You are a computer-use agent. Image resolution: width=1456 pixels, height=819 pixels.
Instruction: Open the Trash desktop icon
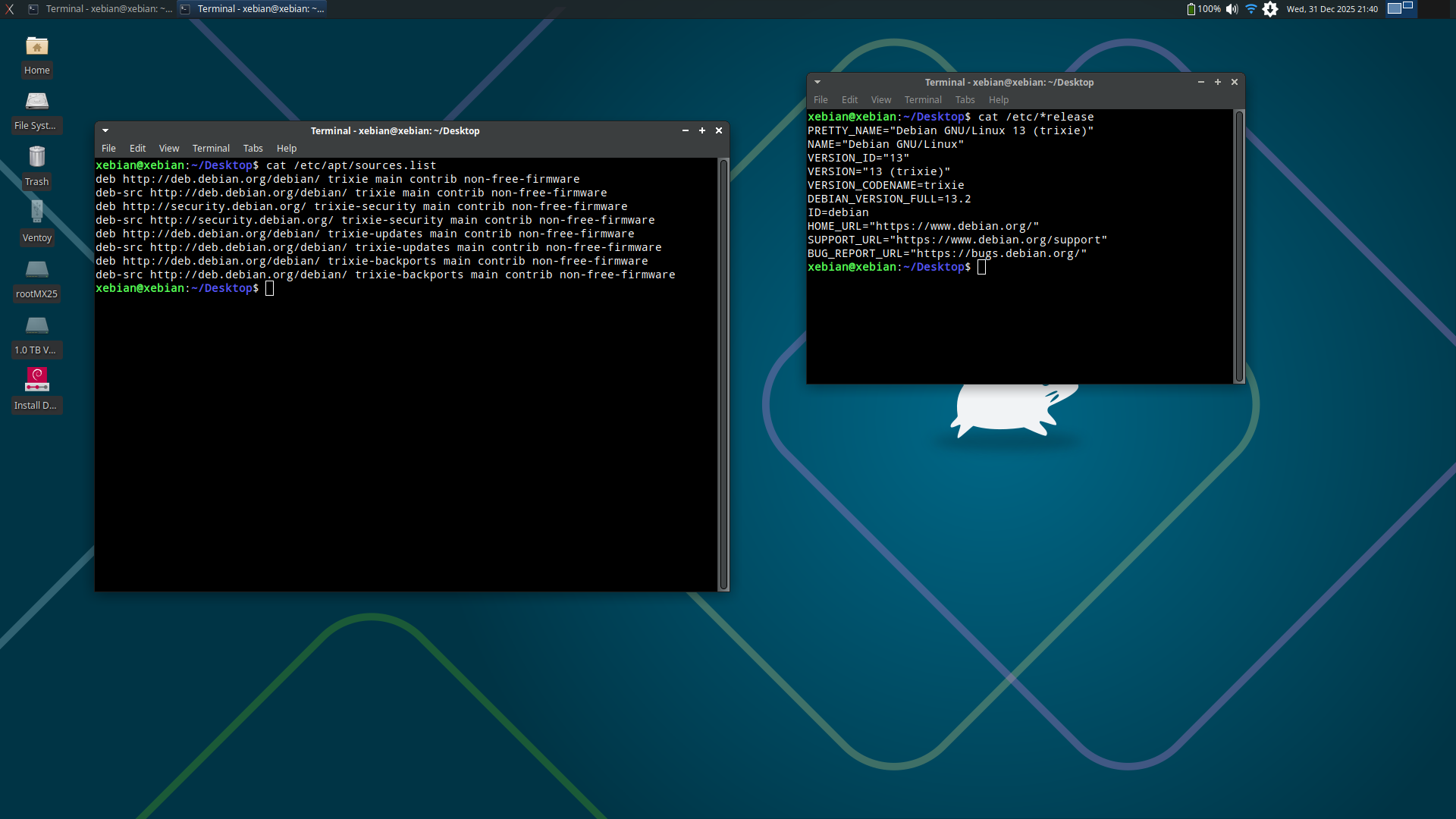(36, 158)
